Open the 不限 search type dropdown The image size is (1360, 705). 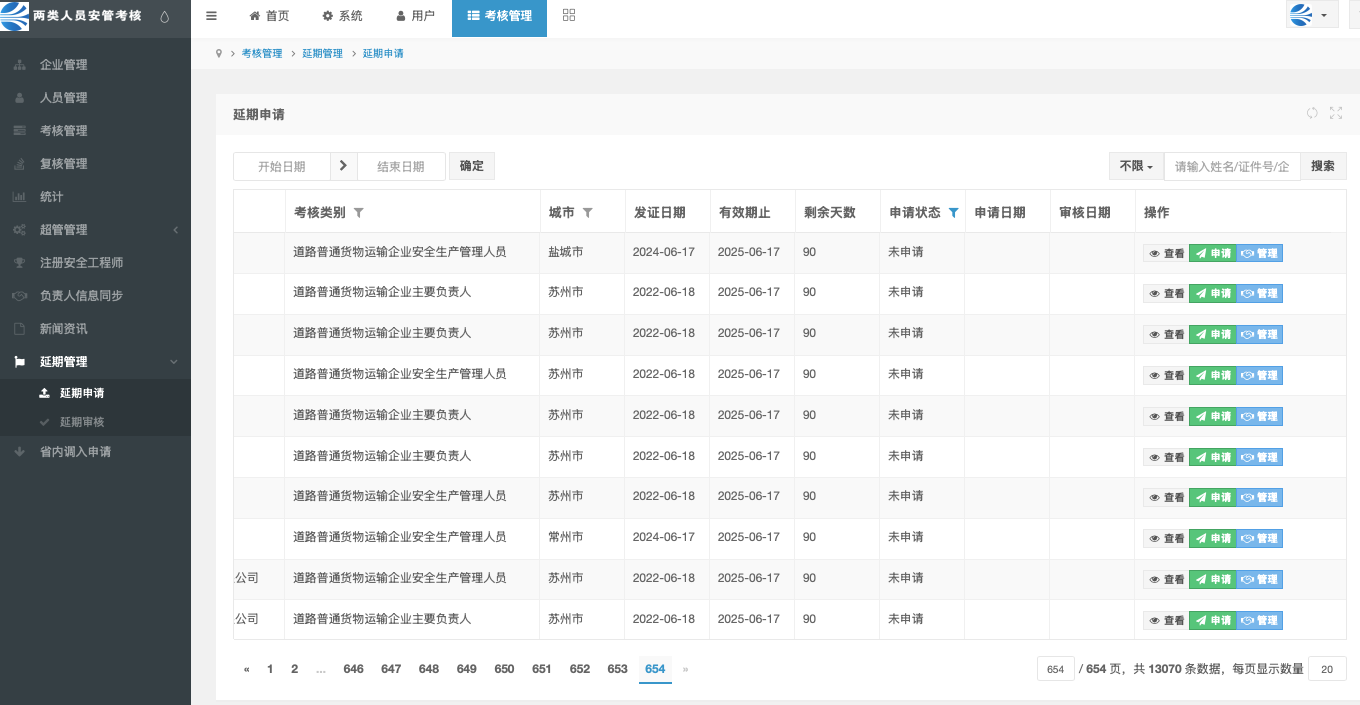[x=1136, y=166]
